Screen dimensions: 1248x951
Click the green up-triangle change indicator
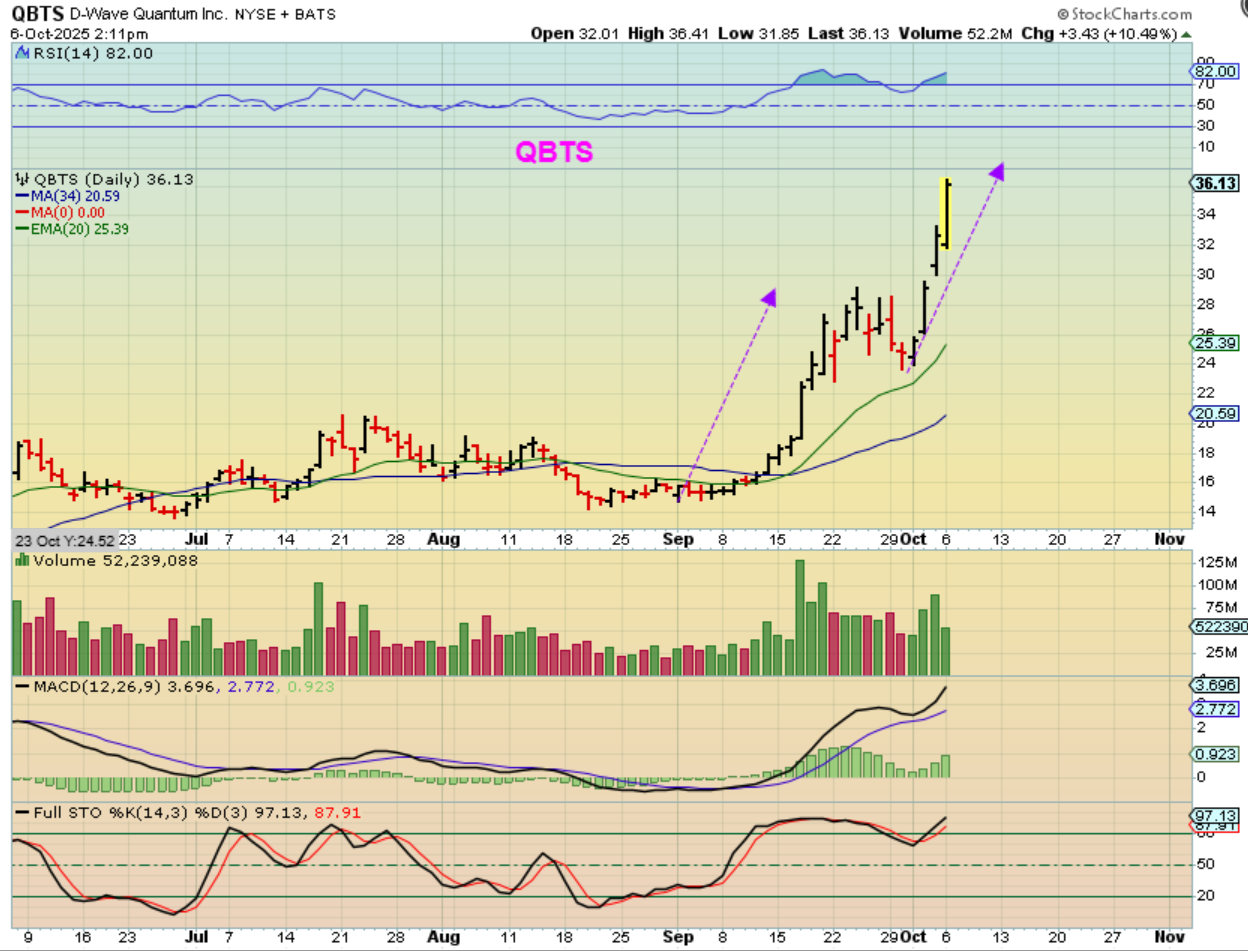pyautogui.click(x=1186, y=34)
